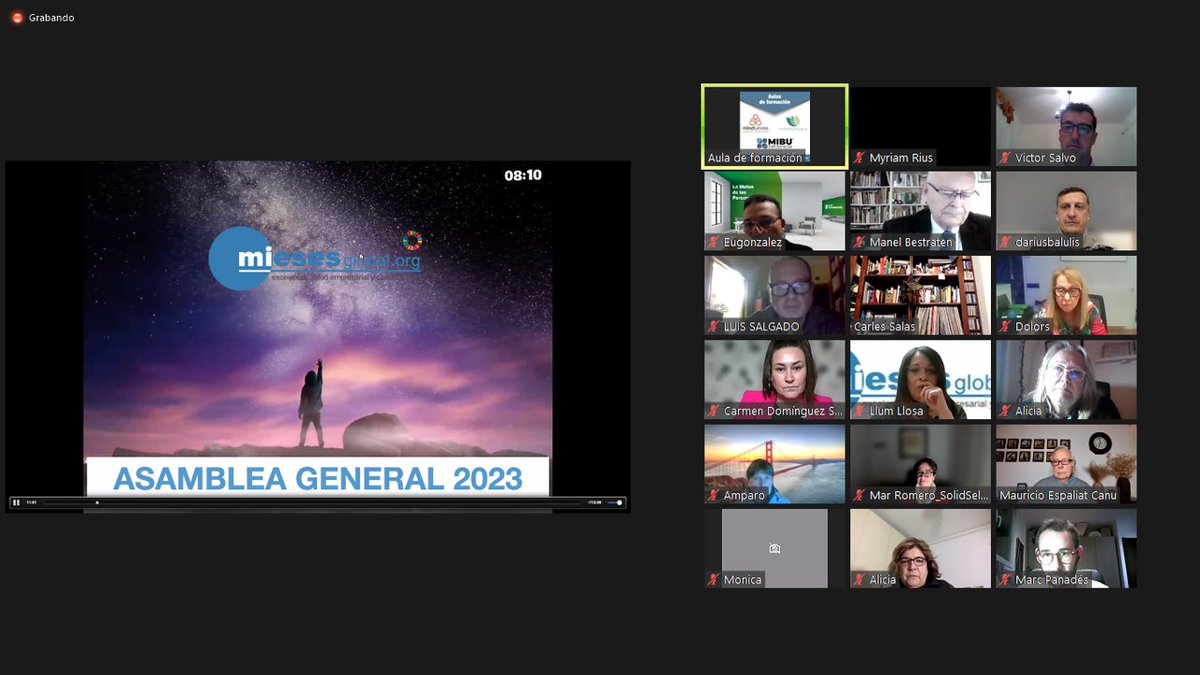The height and width of the screenshot is (675, 1200).
Task: Click Eugonzalez's muted microphone icon
Action: coord(713,242)
